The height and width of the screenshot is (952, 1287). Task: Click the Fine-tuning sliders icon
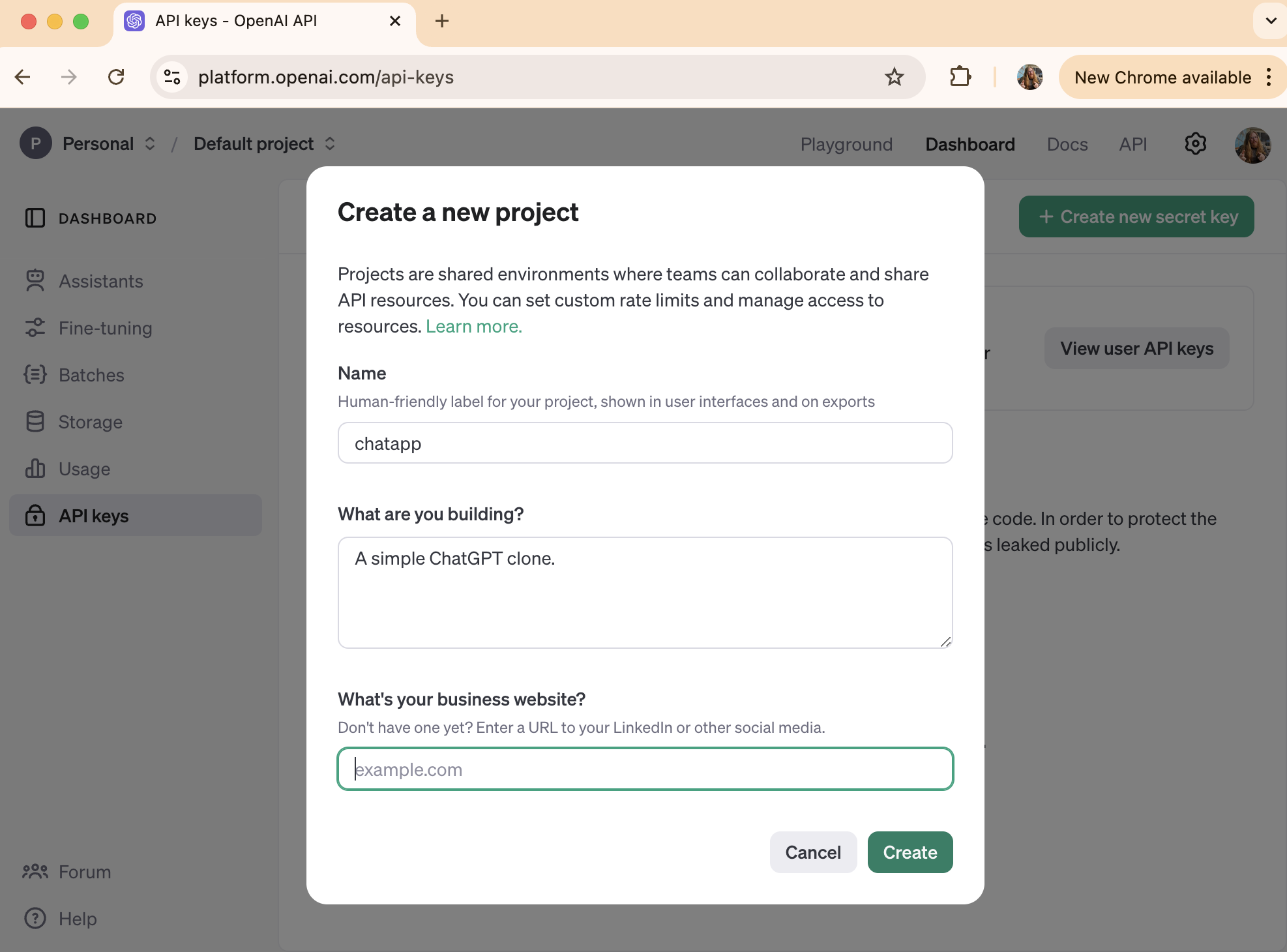point(35,328)
